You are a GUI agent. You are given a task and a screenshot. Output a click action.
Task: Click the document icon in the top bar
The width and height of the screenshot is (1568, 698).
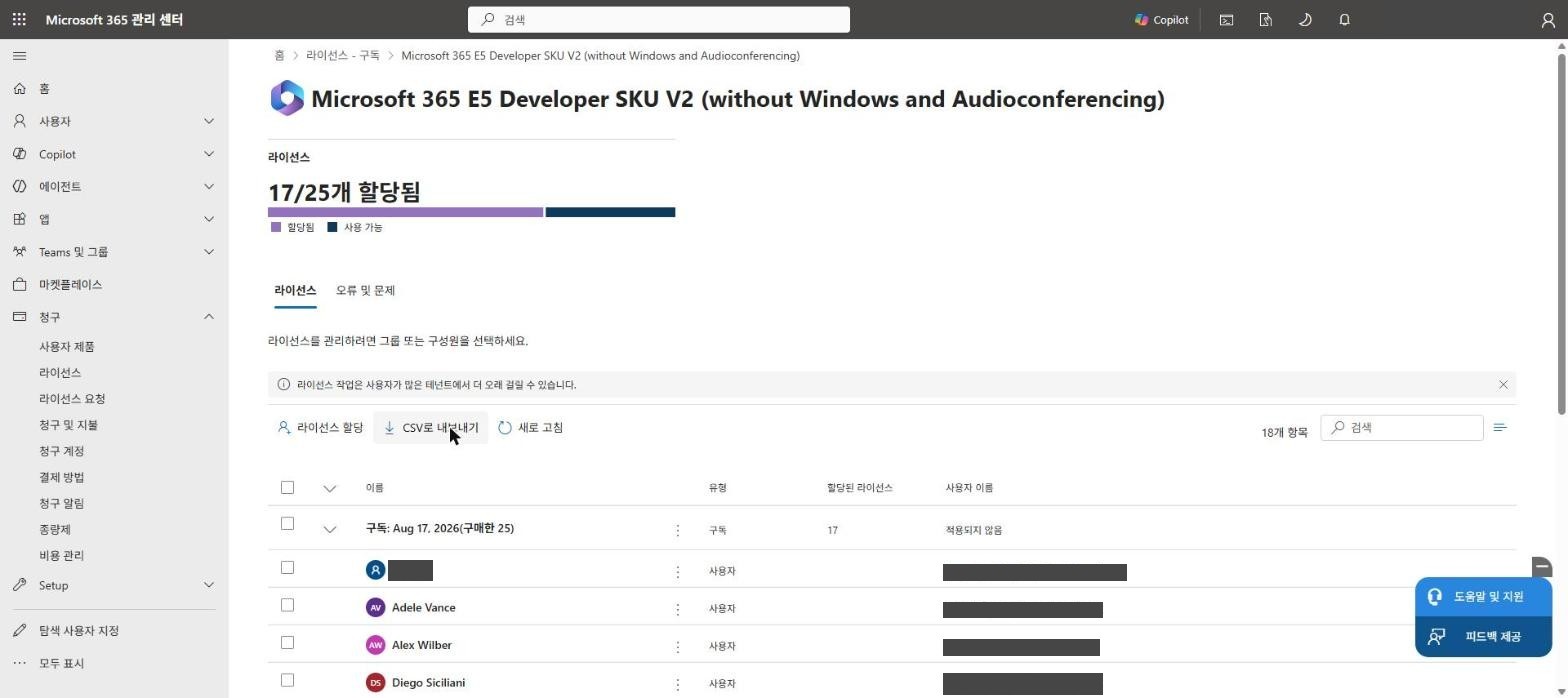tap(1265, 20)
